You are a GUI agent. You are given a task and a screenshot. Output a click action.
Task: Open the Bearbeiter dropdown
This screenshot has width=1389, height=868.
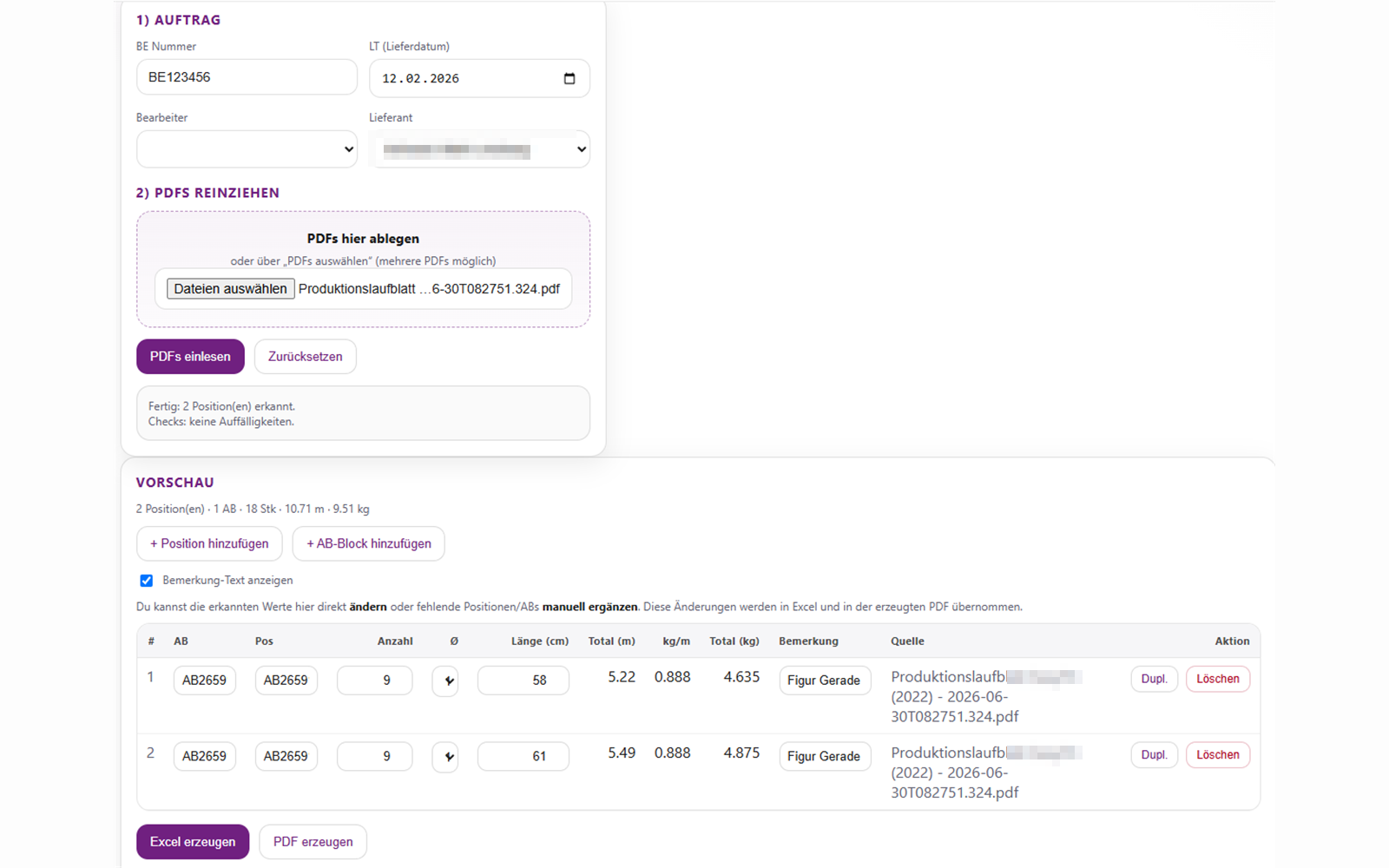pyautogui.click(x=247, y=149)
